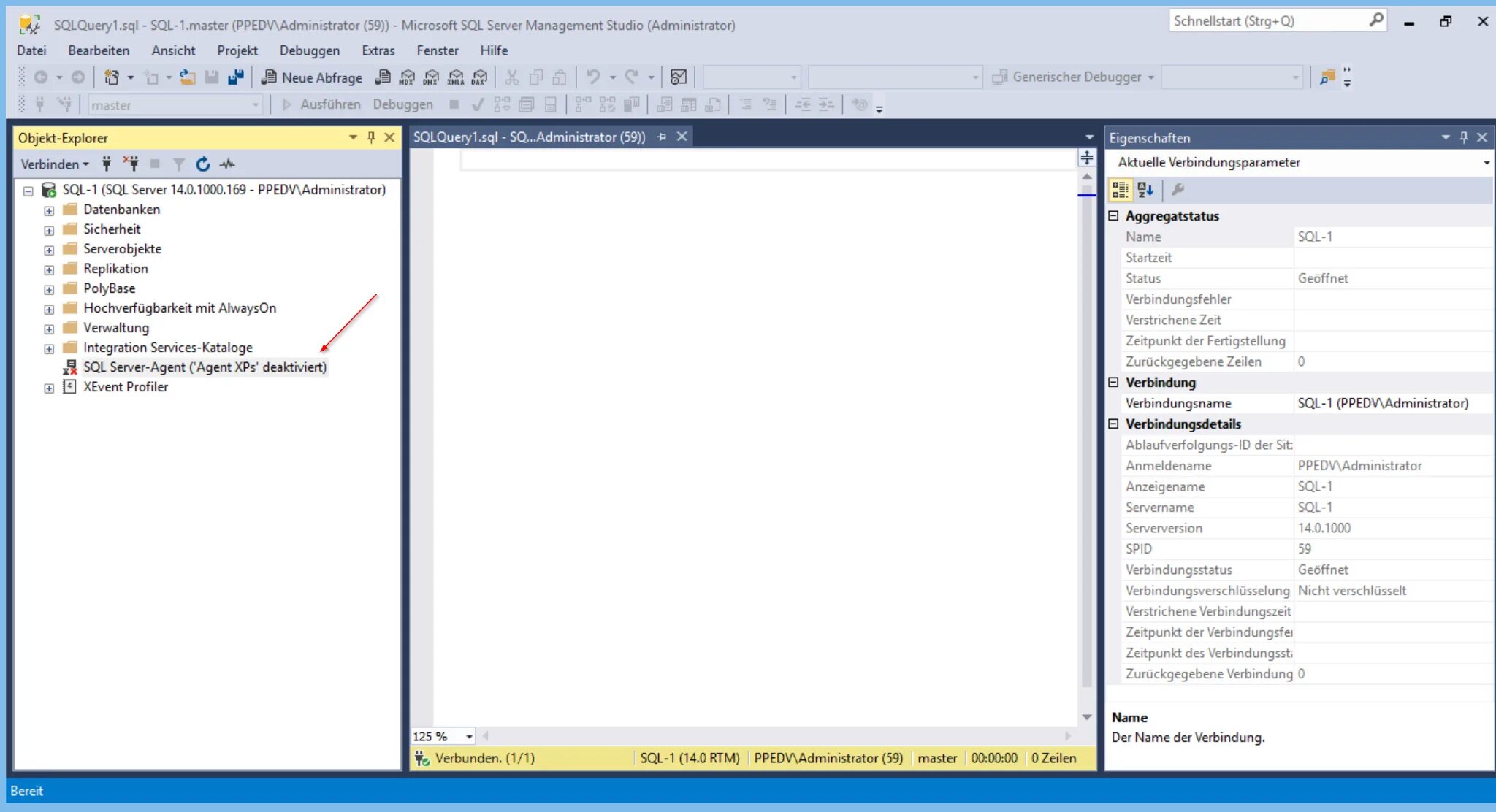Click the Neue Abfrage button
The height and width of the screenshot is (812, 1496).
tap(312, 77)
